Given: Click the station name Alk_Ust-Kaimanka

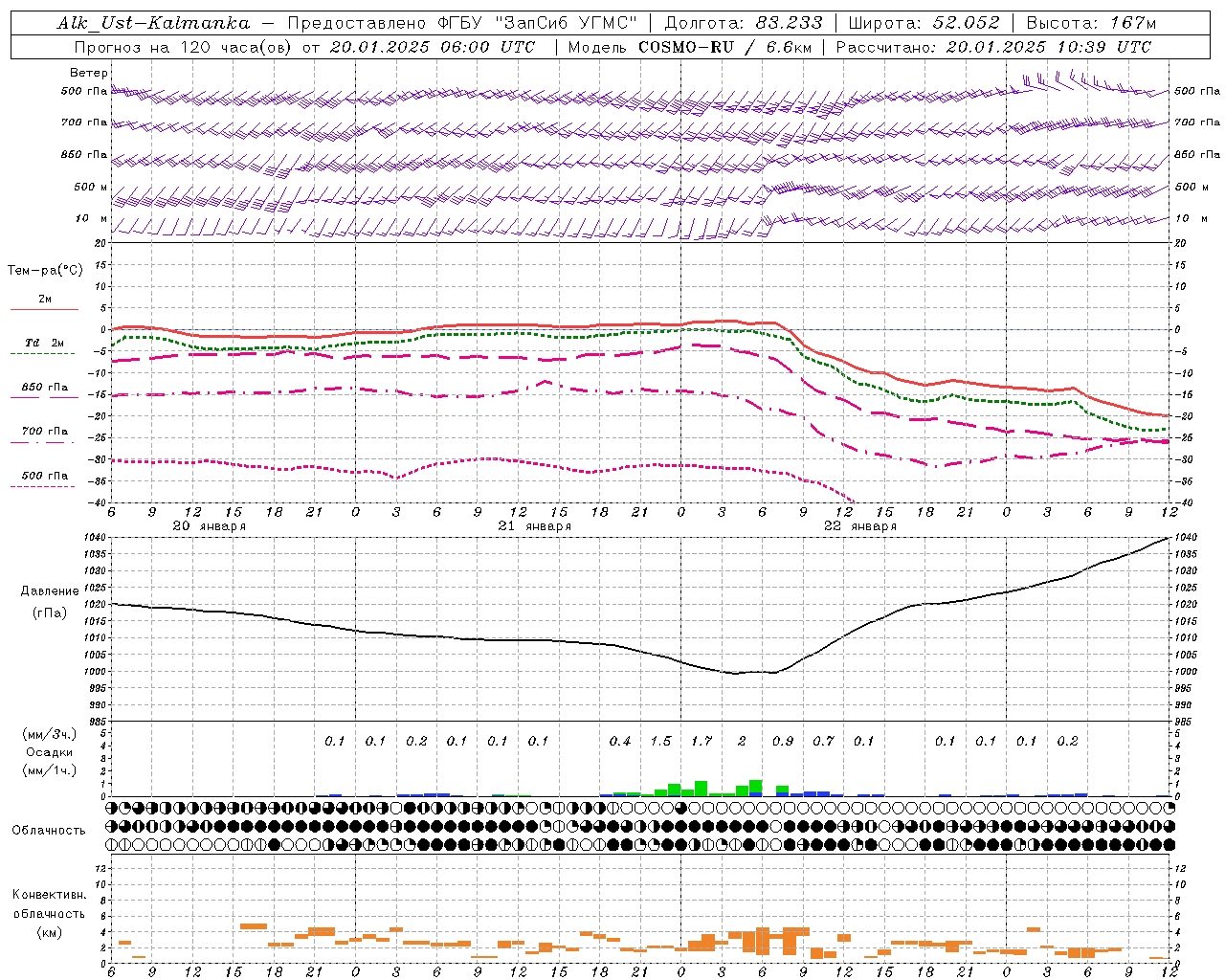Looking at the screenshot, I should 153,24.
